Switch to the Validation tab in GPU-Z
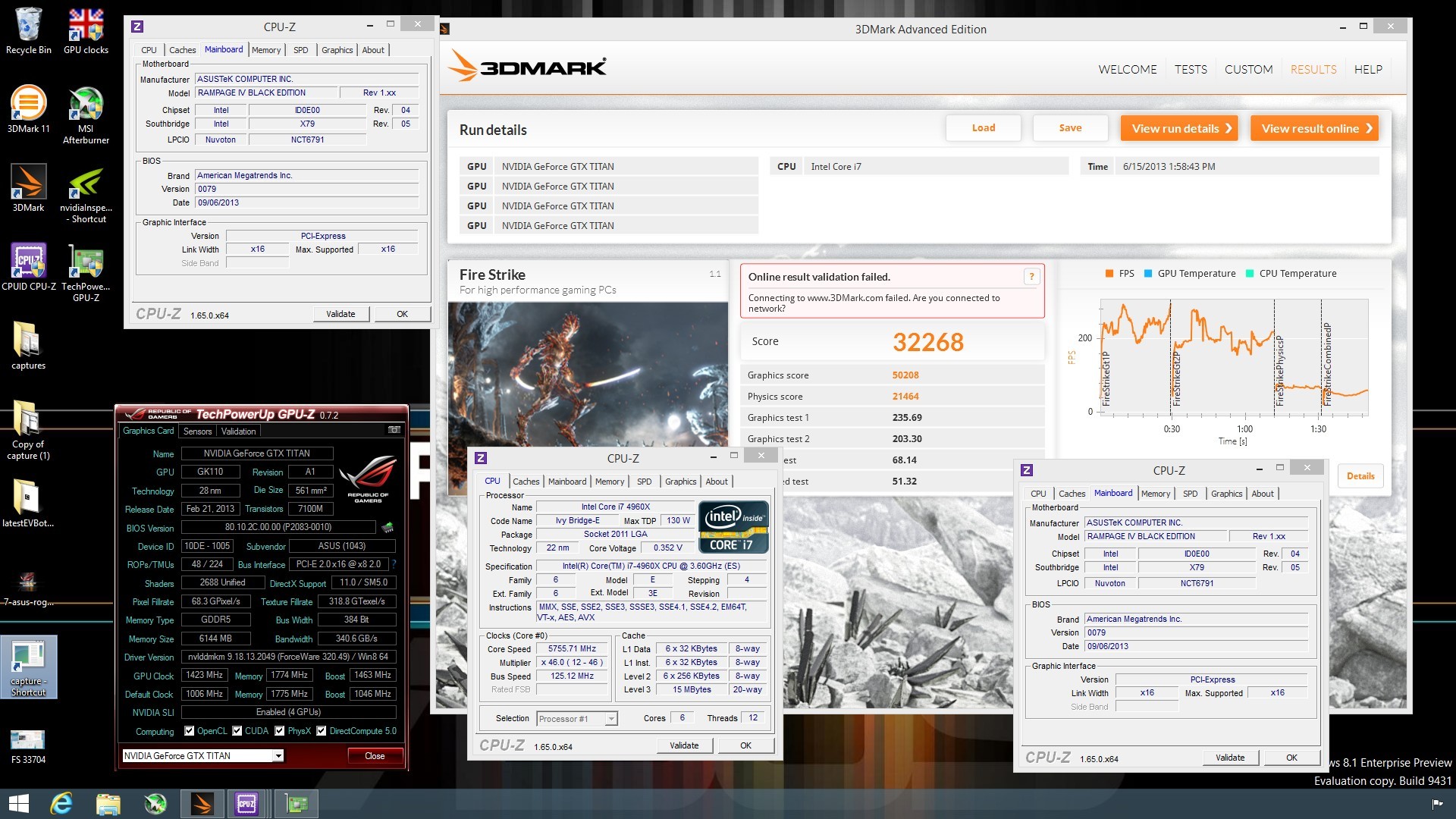Image resolution: width=1456 pixels, height=819 pixels. point(238,431)
